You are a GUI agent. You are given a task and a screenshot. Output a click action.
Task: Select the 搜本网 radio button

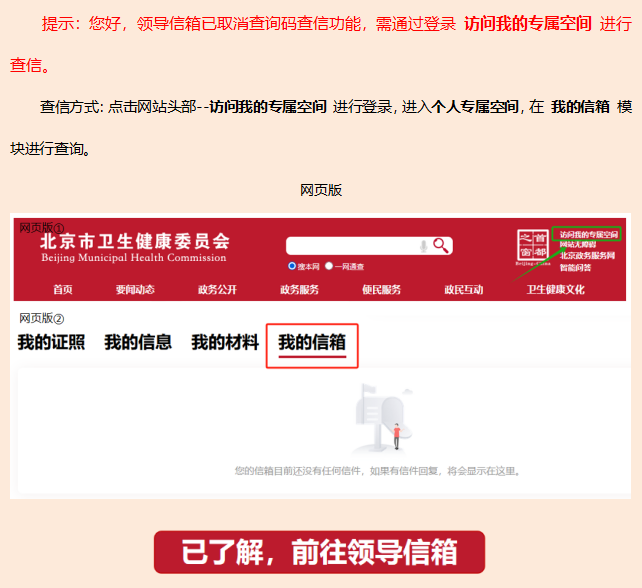(x=292, y=267)
